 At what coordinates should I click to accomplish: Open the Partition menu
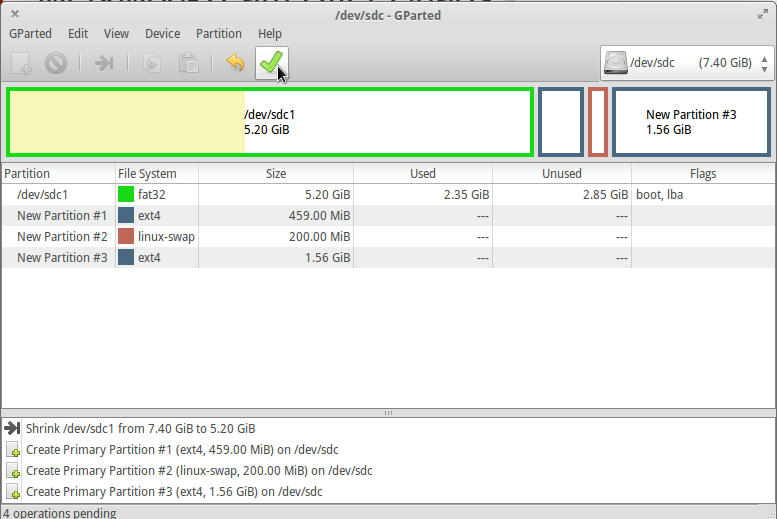coord(218,33)
